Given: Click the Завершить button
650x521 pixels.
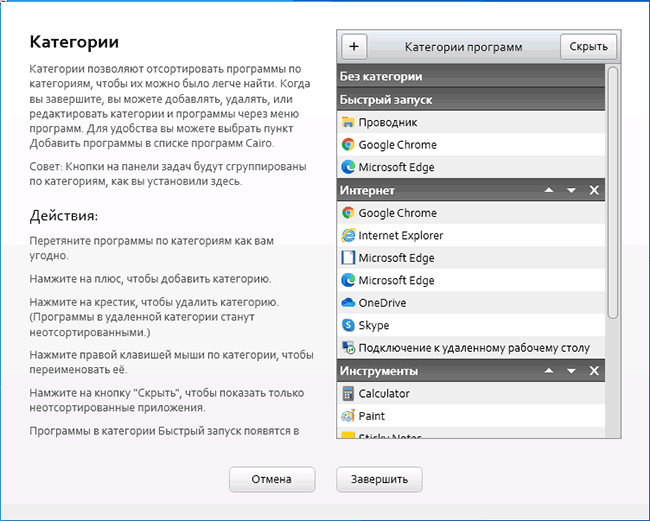Looking at the screenshot, I should coord(379,479).
